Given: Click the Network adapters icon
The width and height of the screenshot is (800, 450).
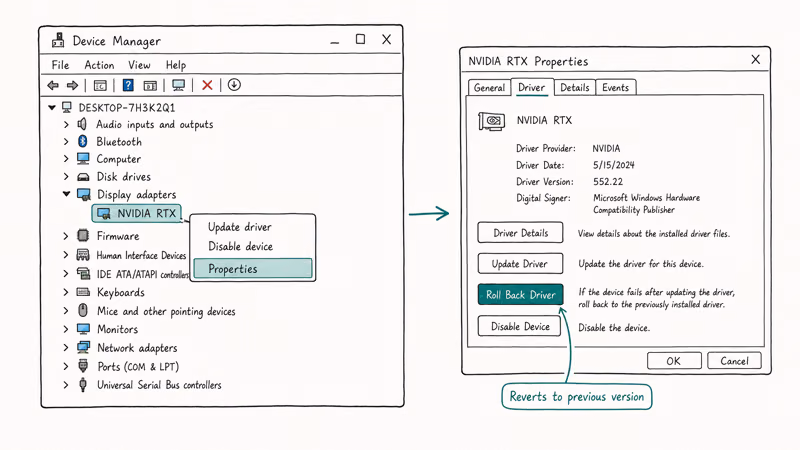Looking at the screenshot, I should click(x=83, y=347).
